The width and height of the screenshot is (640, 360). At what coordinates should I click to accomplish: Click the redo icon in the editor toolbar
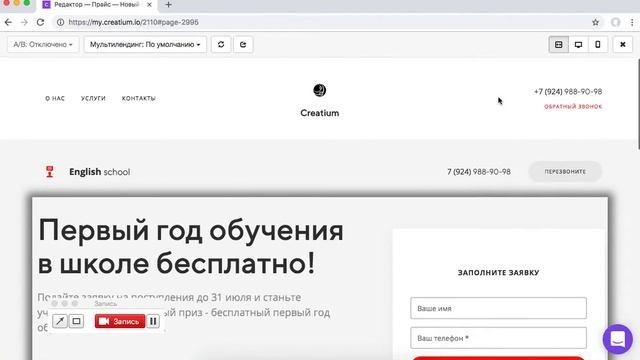point(243,44)
